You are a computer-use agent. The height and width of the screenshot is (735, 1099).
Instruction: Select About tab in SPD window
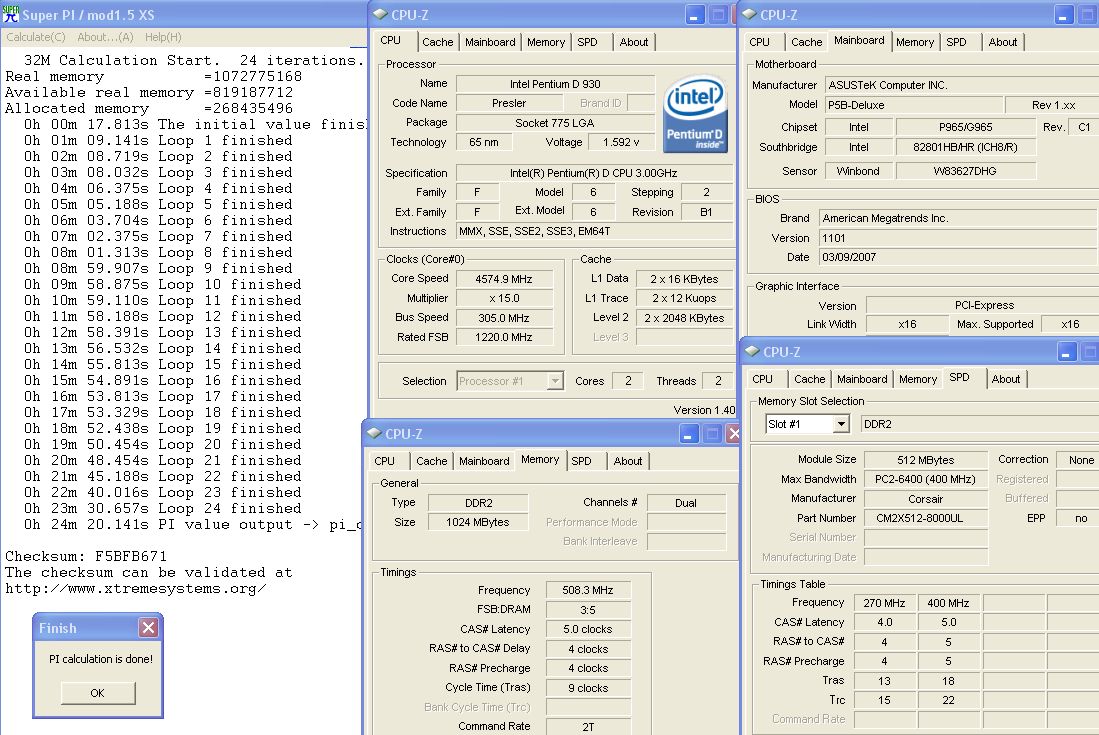pyautogui.click(x=1006, y=379)
